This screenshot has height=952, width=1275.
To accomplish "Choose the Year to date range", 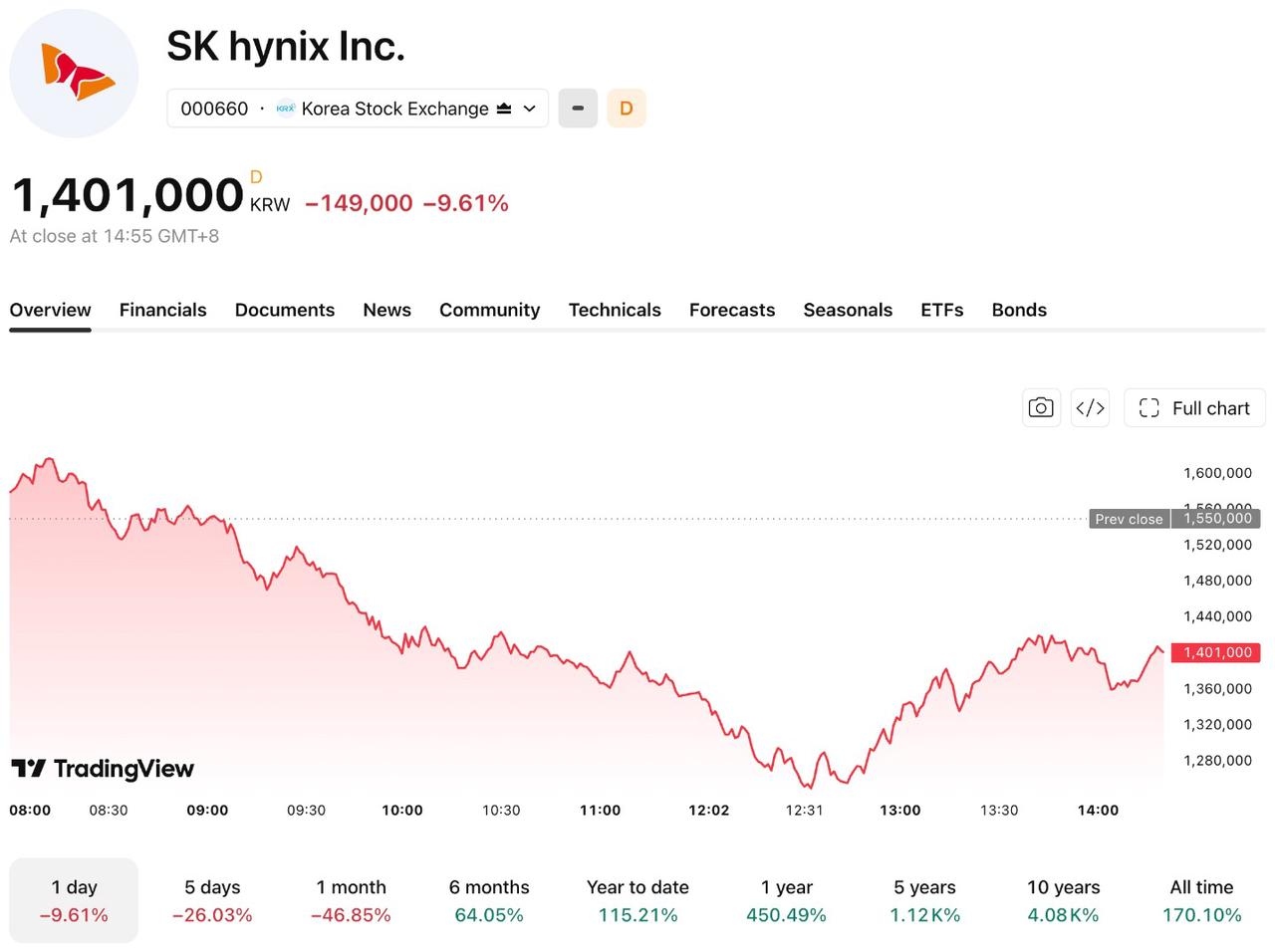I will [x=637, y=900].
